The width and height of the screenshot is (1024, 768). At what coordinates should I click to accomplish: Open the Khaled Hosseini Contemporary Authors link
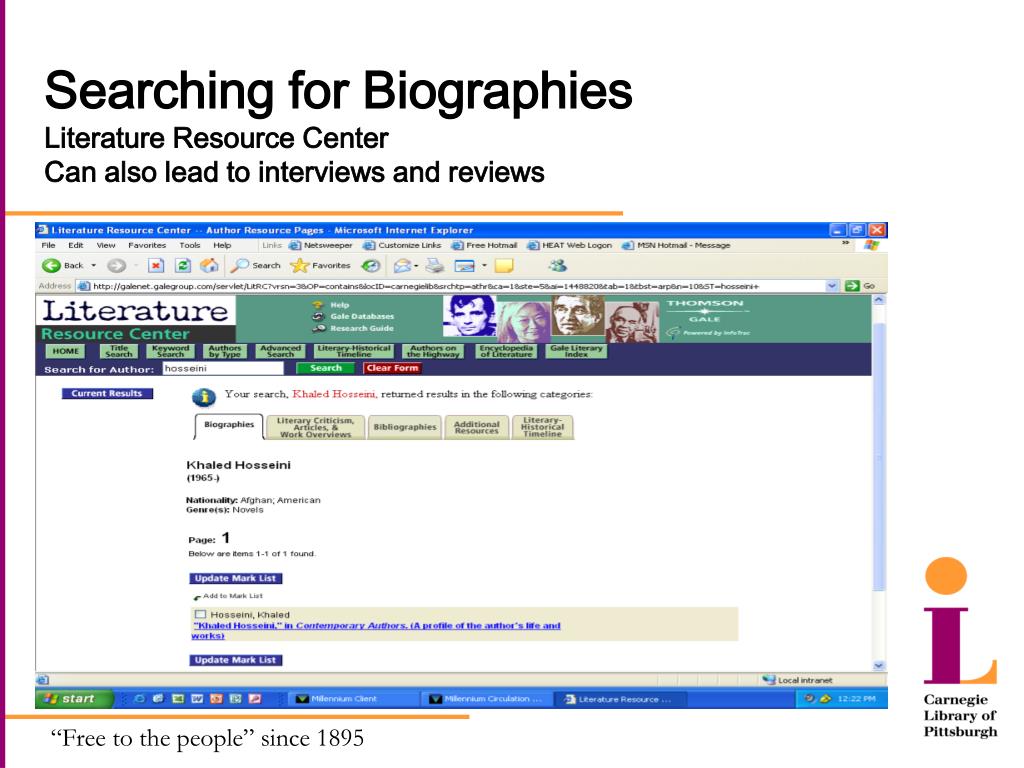[376, 630]
